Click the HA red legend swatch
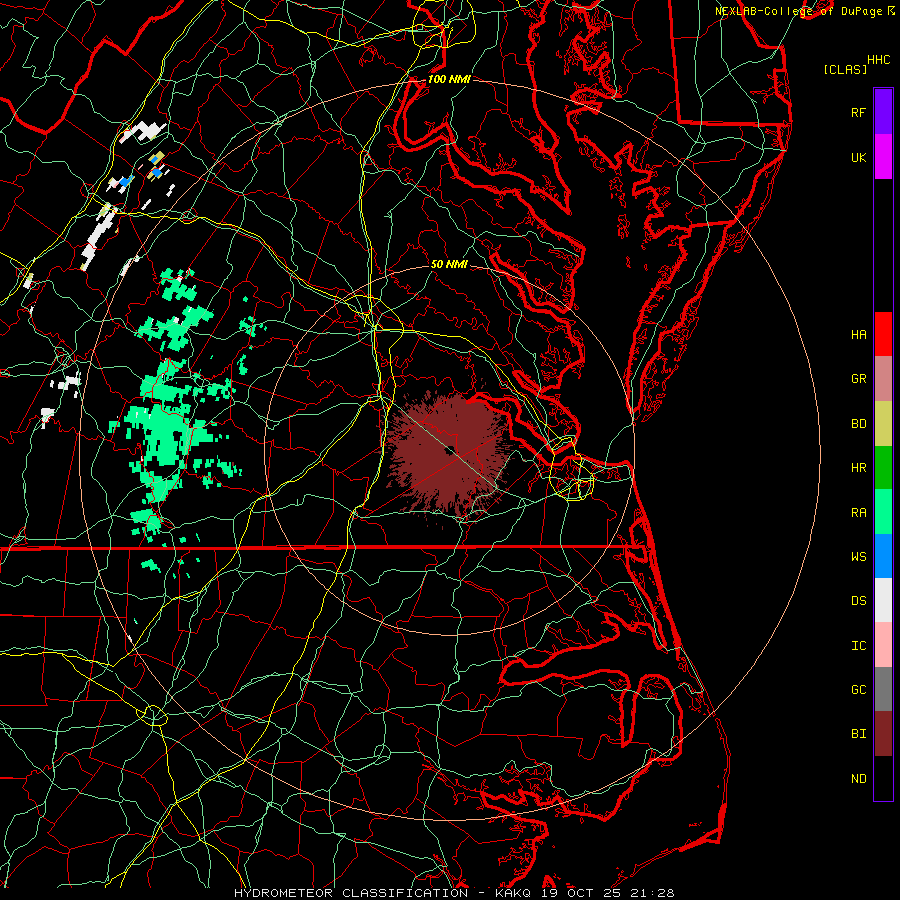 tap(883, 334)
